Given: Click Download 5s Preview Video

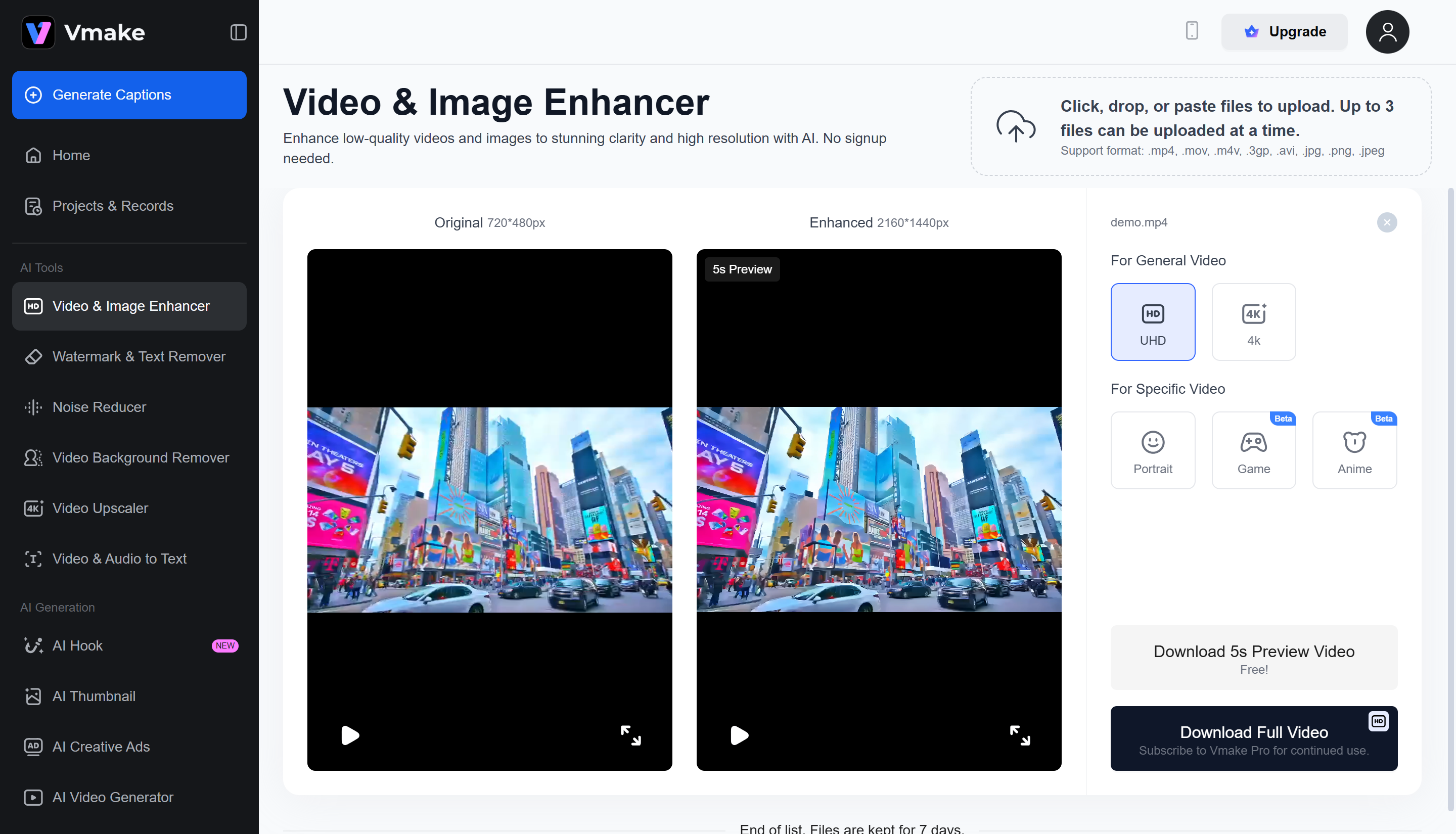Looking at the screenshot, I should (1253, 657).
